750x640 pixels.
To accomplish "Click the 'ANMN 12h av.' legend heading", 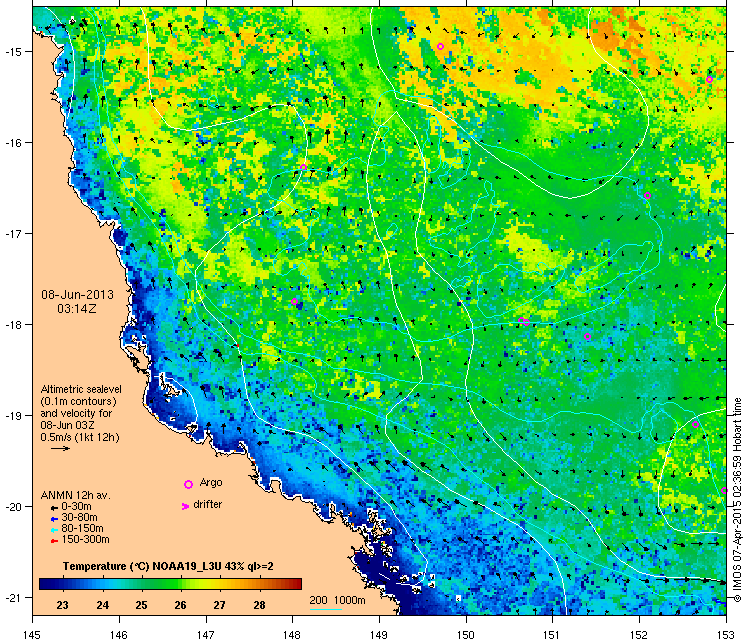I will tap(76, 496).
